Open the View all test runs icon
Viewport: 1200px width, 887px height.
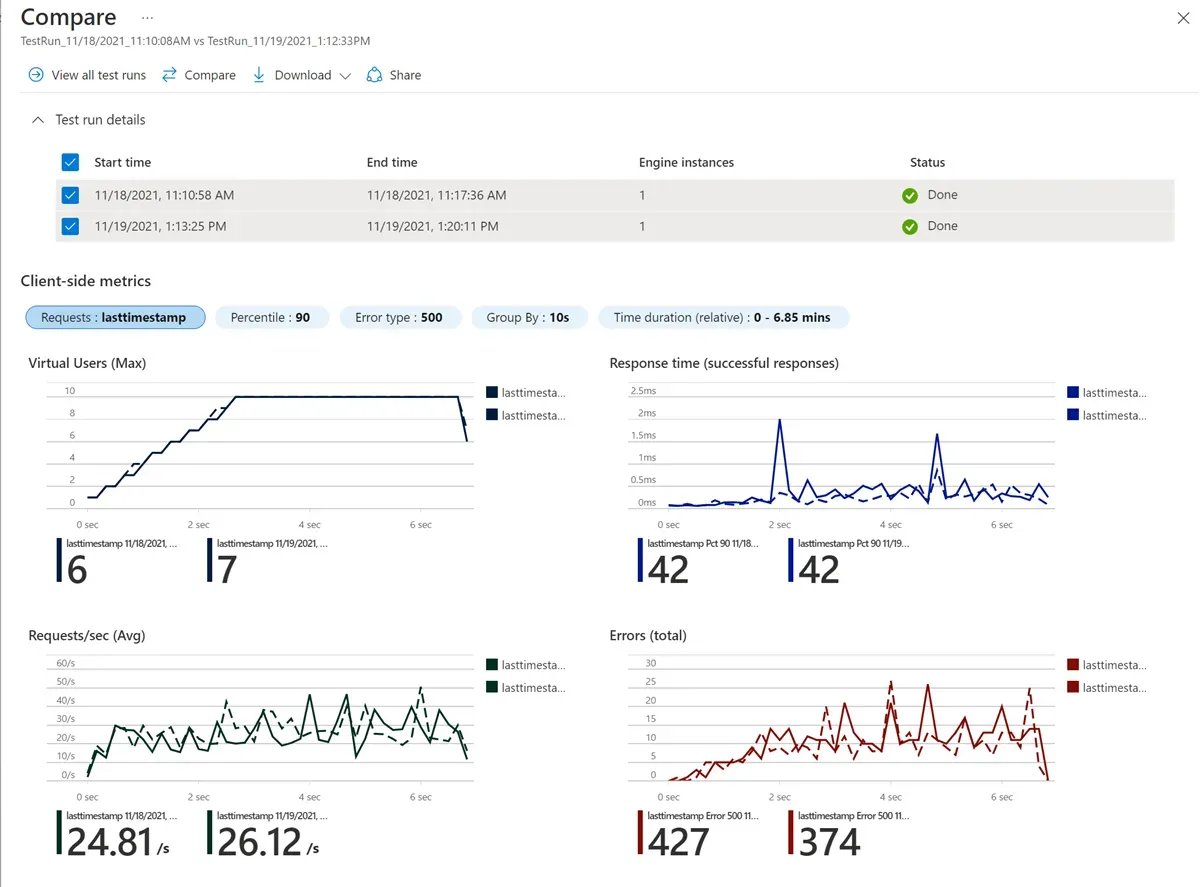34,74
